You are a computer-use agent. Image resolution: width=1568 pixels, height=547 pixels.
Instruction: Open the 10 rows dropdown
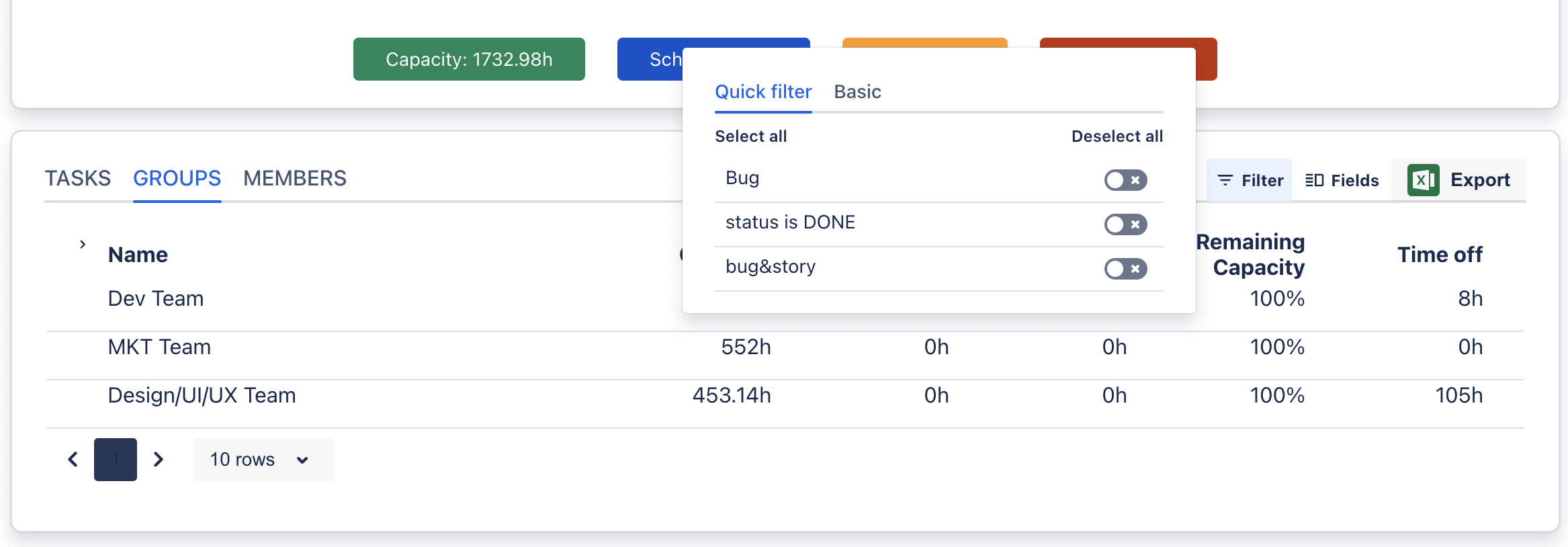click(x=263, y=460)
